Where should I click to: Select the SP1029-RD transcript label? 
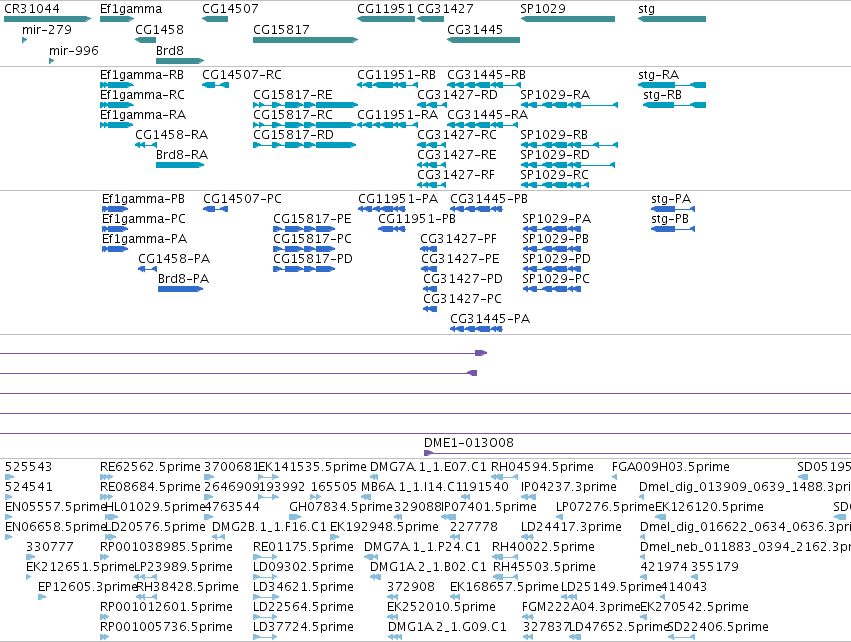click(x=555, y=155)
